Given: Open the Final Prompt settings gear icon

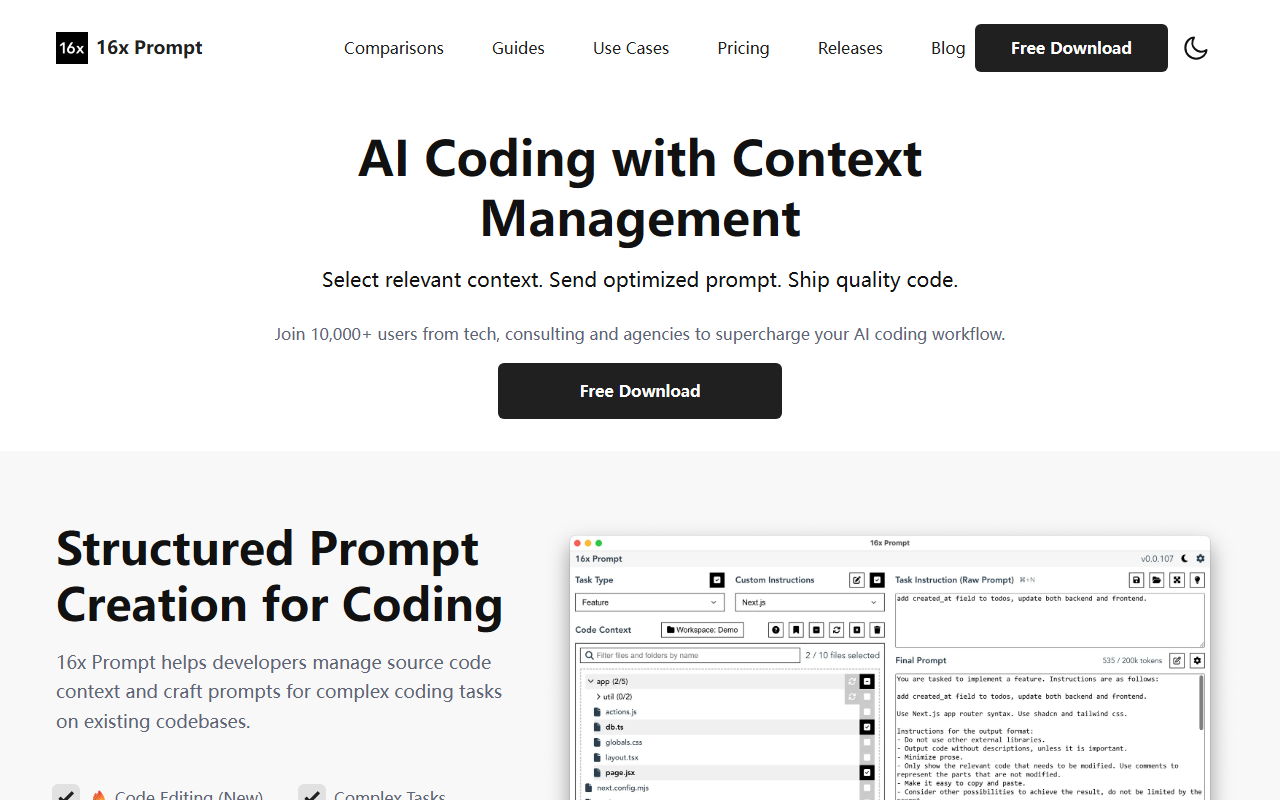Looking at the screenshot, I should pos(1198,661).
